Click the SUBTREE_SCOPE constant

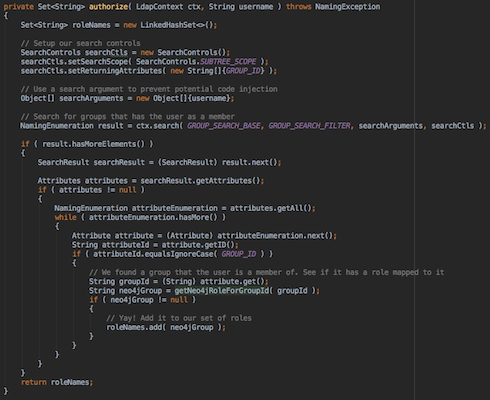coord(228,62)
